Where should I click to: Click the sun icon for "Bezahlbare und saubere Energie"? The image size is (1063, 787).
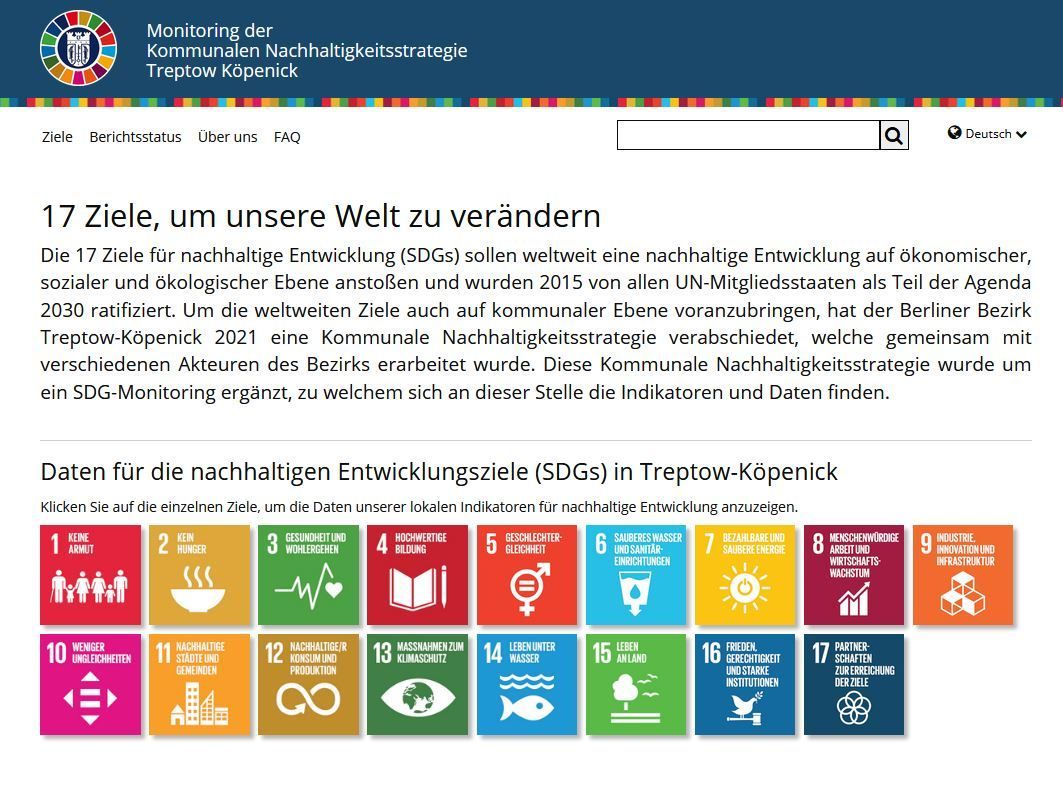[744, 575]
